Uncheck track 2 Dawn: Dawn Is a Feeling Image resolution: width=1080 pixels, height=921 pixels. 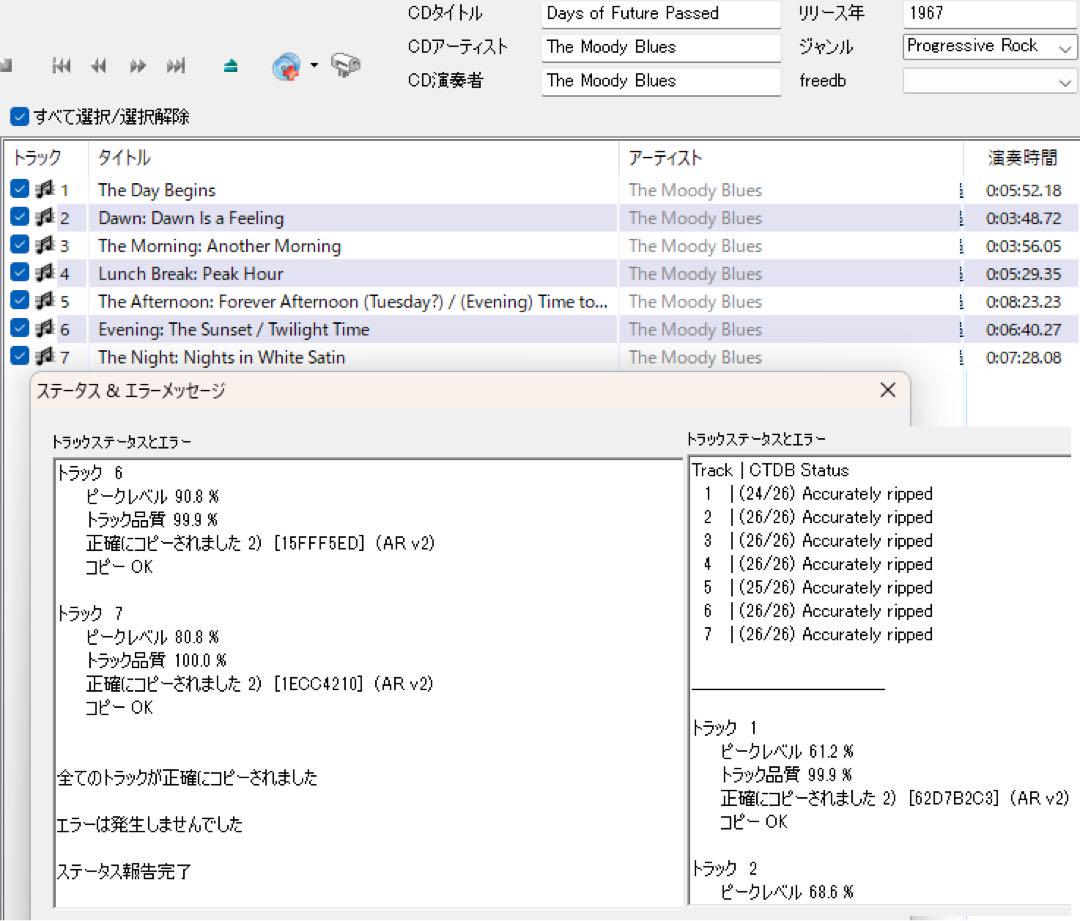[x=20, y=217]
